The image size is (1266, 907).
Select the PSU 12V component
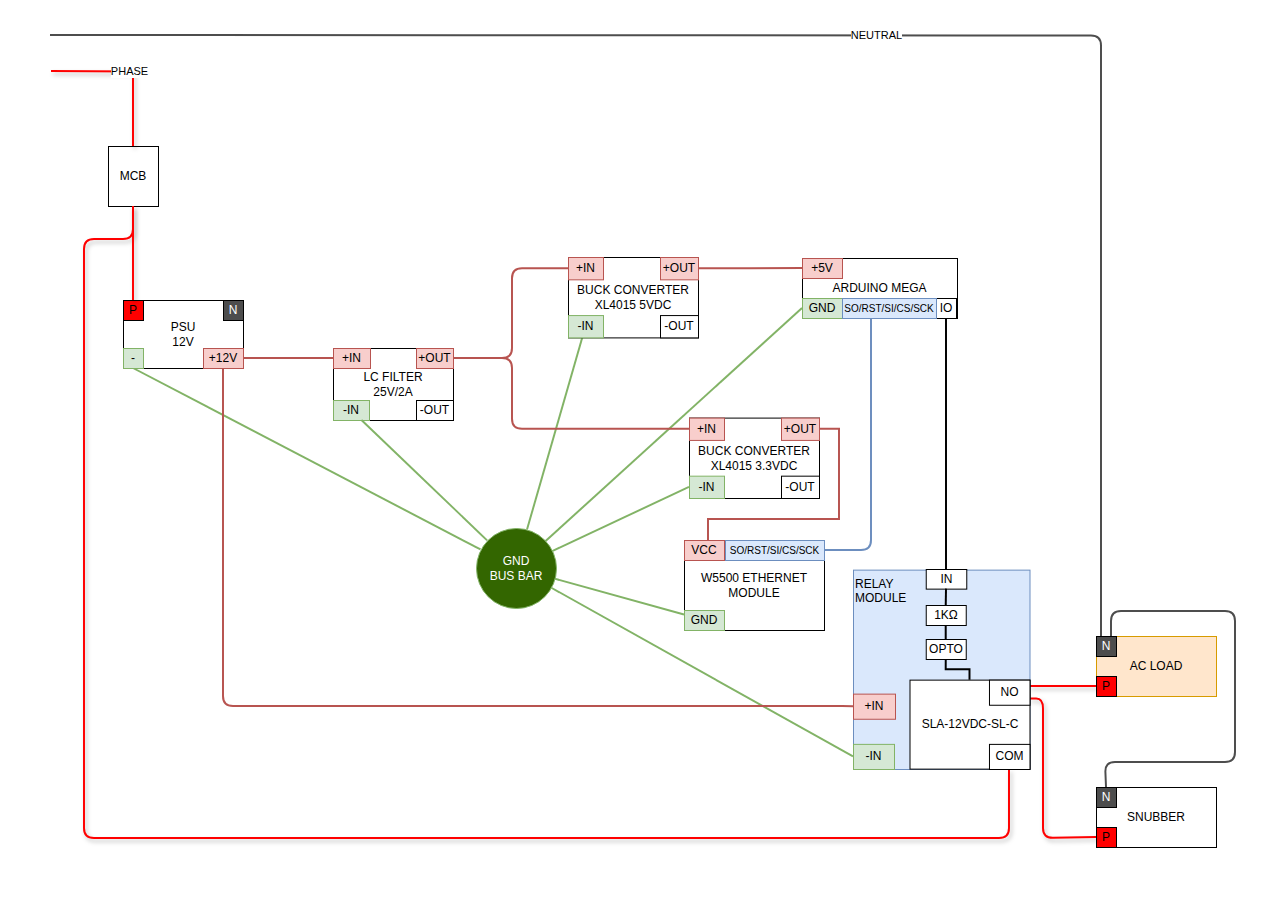pos(183,333)
